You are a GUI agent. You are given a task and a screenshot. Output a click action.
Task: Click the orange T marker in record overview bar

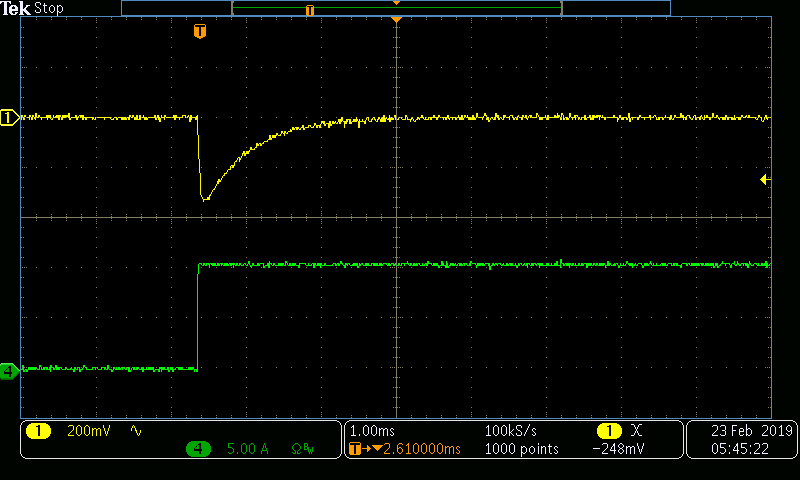tap(310, 10)
